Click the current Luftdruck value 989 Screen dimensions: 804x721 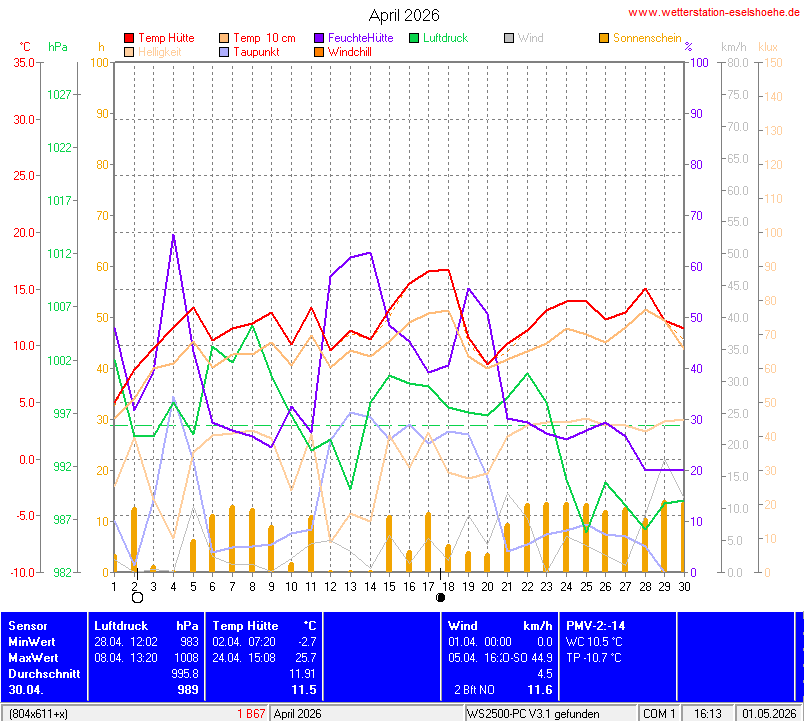188,690
